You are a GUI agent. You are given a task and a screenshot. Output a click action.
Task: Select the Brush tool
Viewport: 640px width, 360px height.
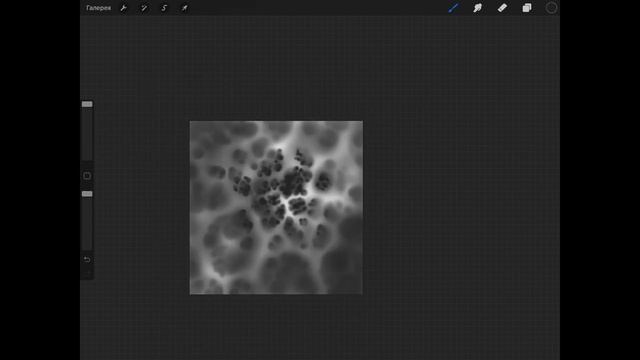pyautogui.click(x=453, y=8)
